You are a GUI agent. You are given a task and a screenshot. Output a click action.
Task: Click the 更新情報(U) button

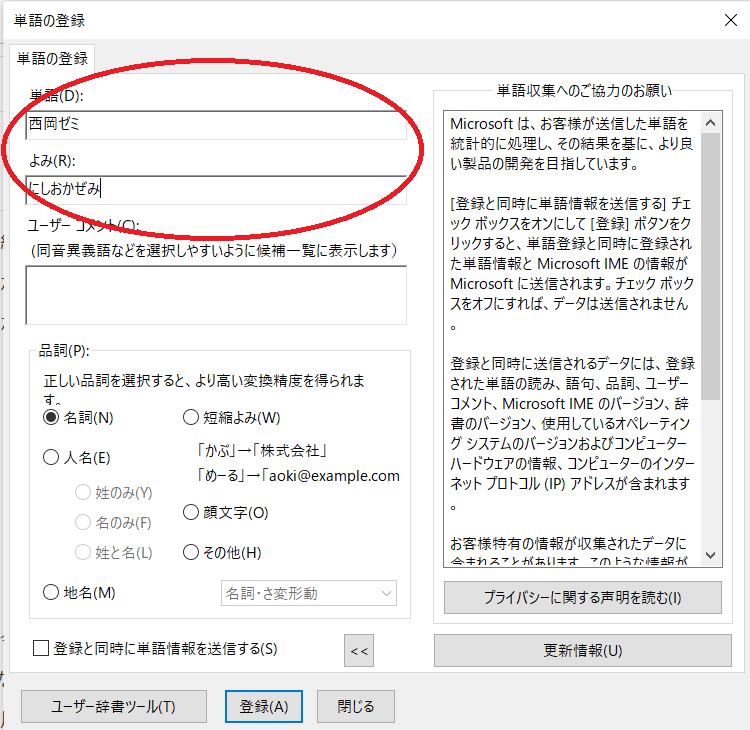[x=583, y=651]
